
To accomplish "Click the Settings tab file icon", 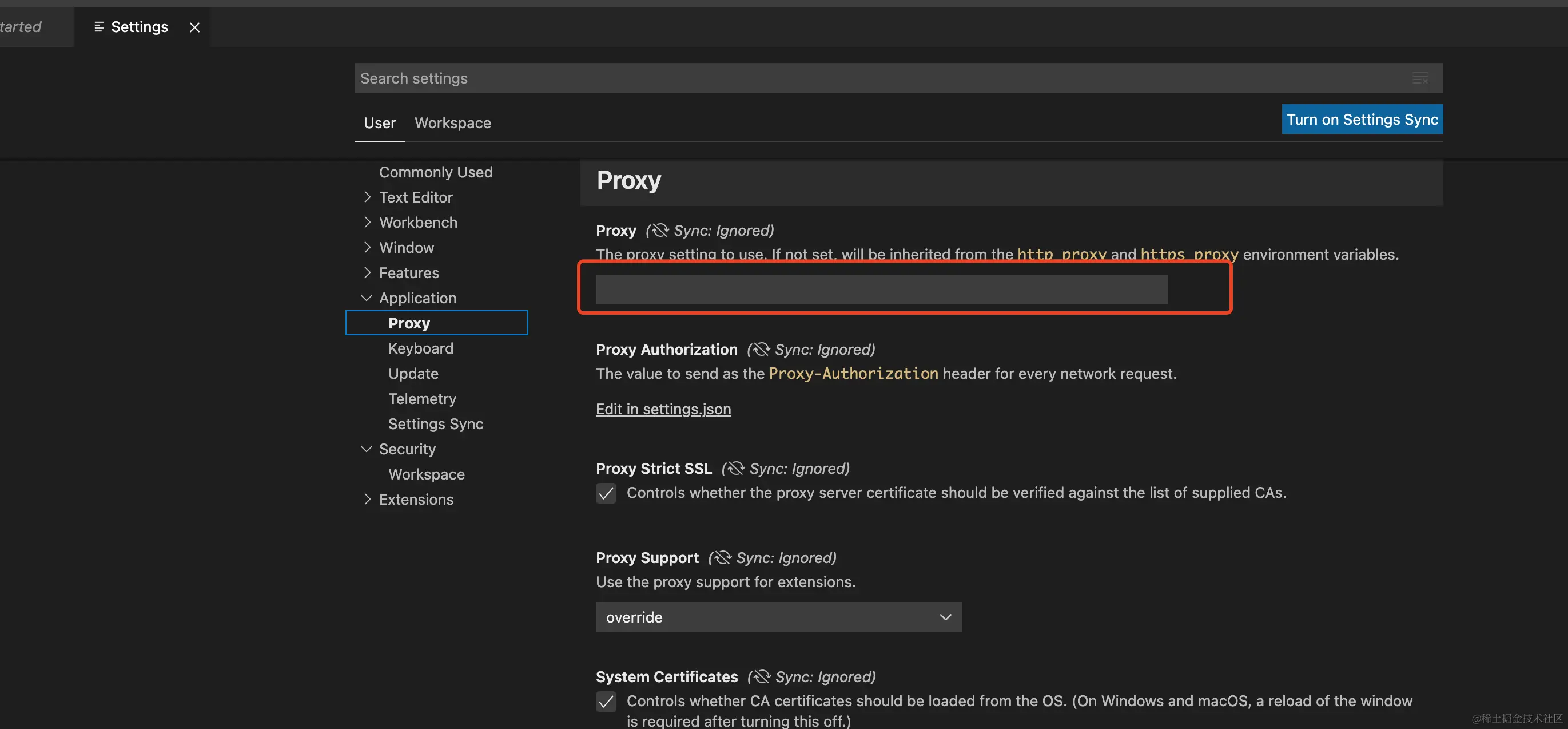I will pyautogui.click(x=100, y=27).
